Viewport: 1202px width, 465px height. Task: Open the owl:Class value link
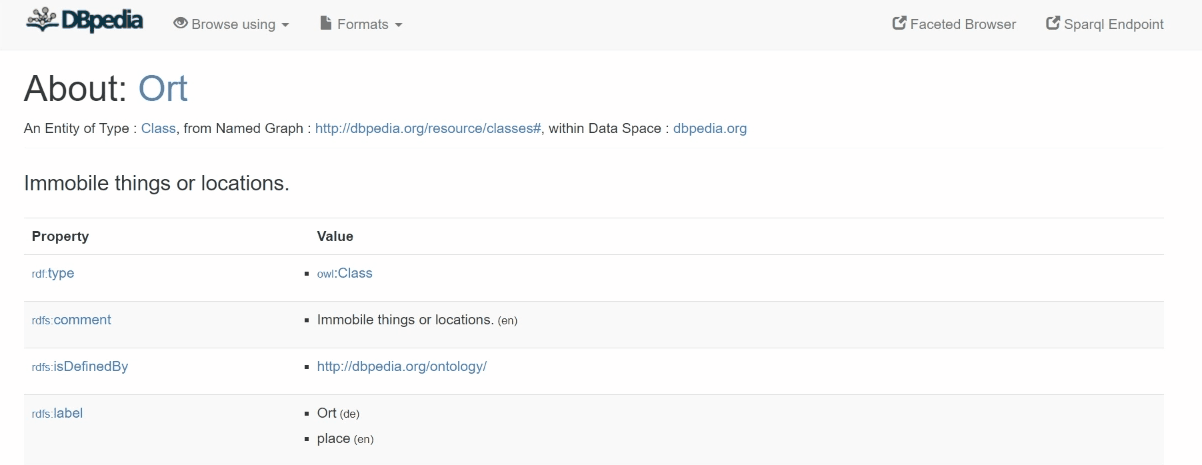coord(344,273)
